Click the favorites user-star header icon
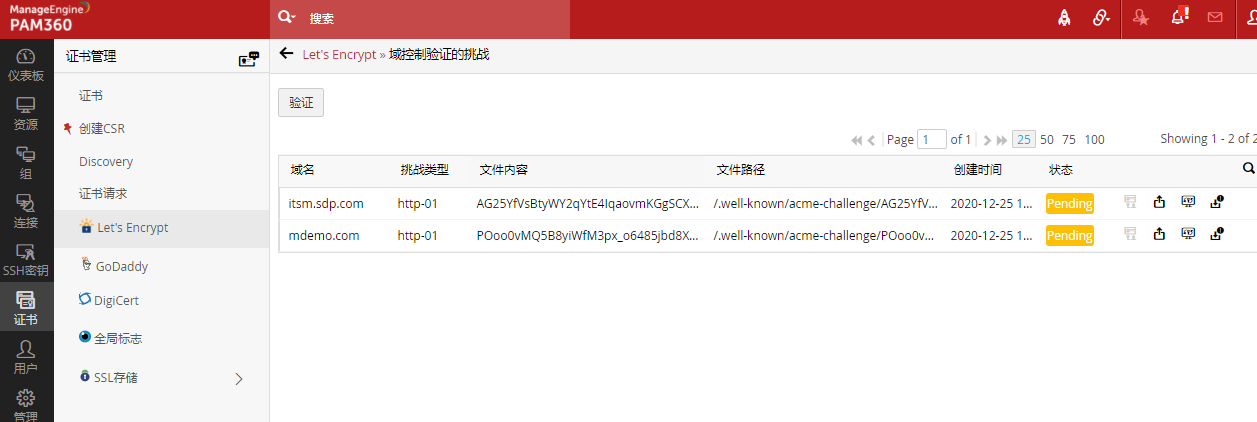The height and width of the screenshot is (422, 1257). [x=1141, y=18]
